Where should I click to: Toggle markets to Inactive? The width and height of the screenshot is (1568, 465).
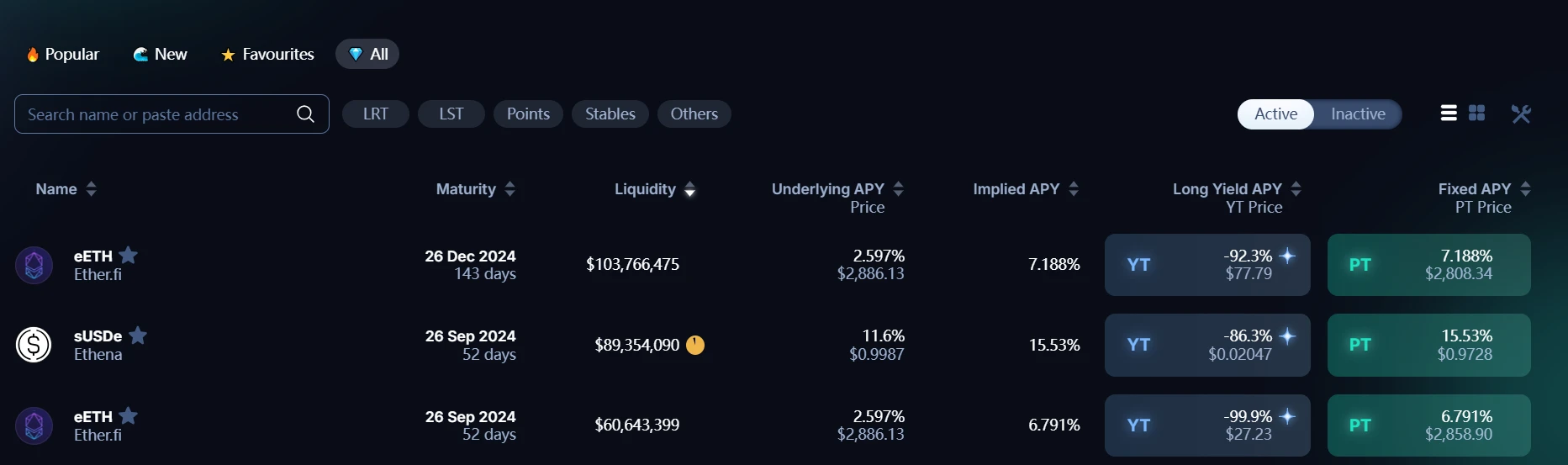[1358, 114]
